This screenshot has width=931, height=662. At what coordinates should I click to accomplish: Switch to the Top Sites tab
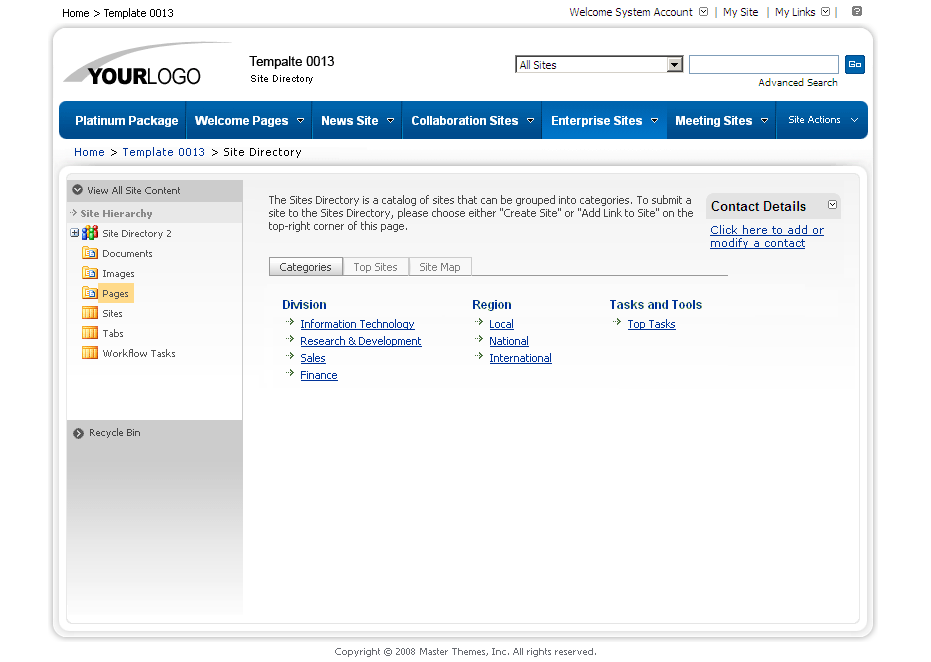[375, 267]
